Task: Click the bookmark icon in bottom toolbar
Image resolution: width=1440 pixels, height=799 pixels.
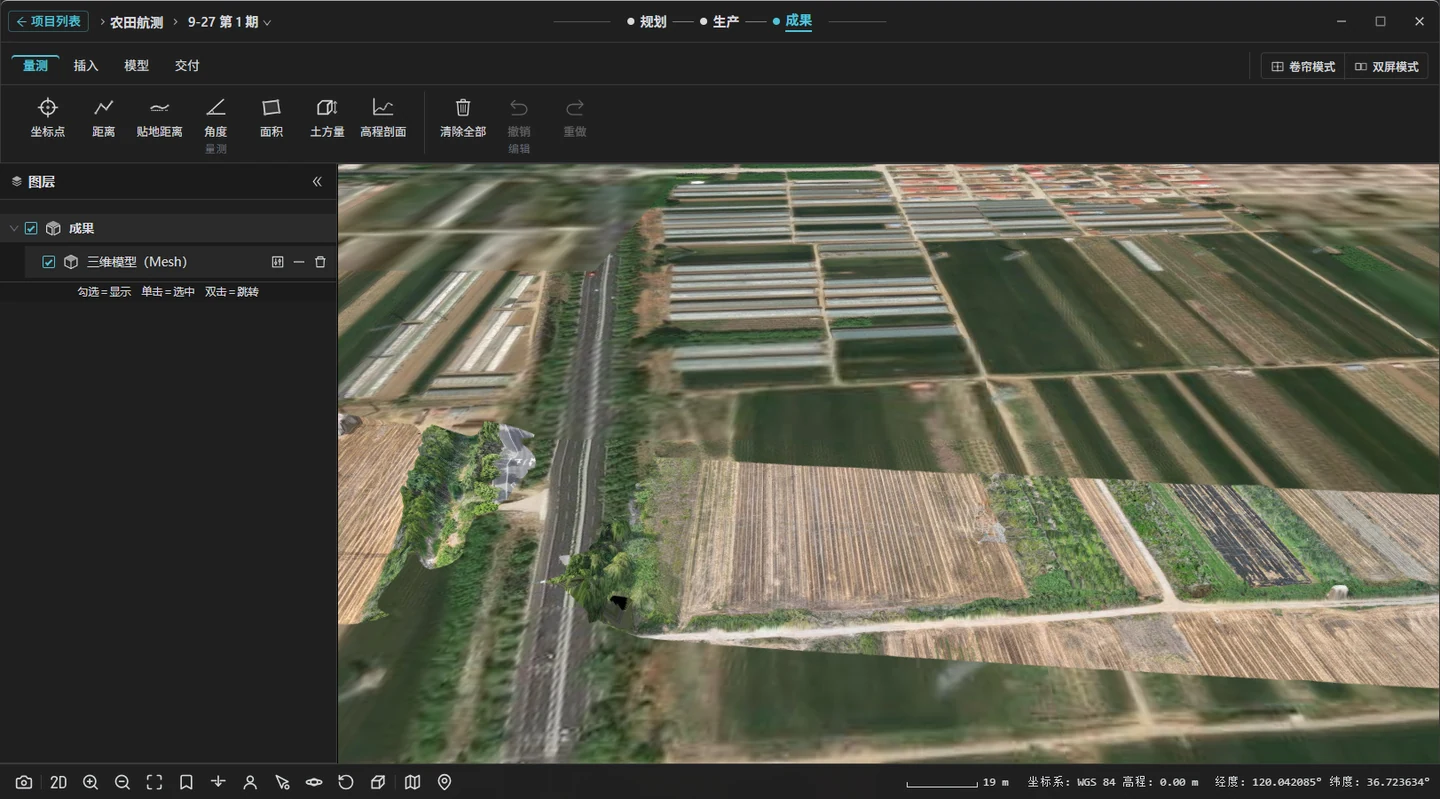Action: 186,782
